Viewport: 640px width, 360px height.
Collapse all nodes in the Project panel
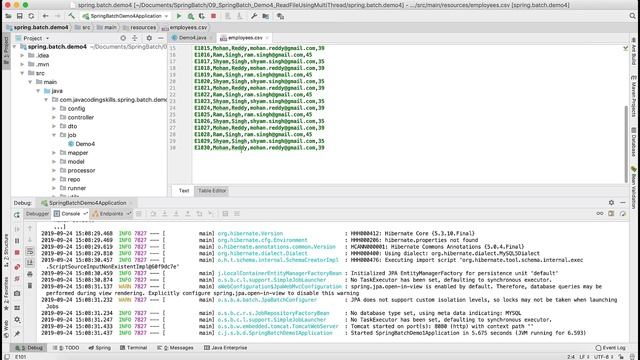pos(135,38)
